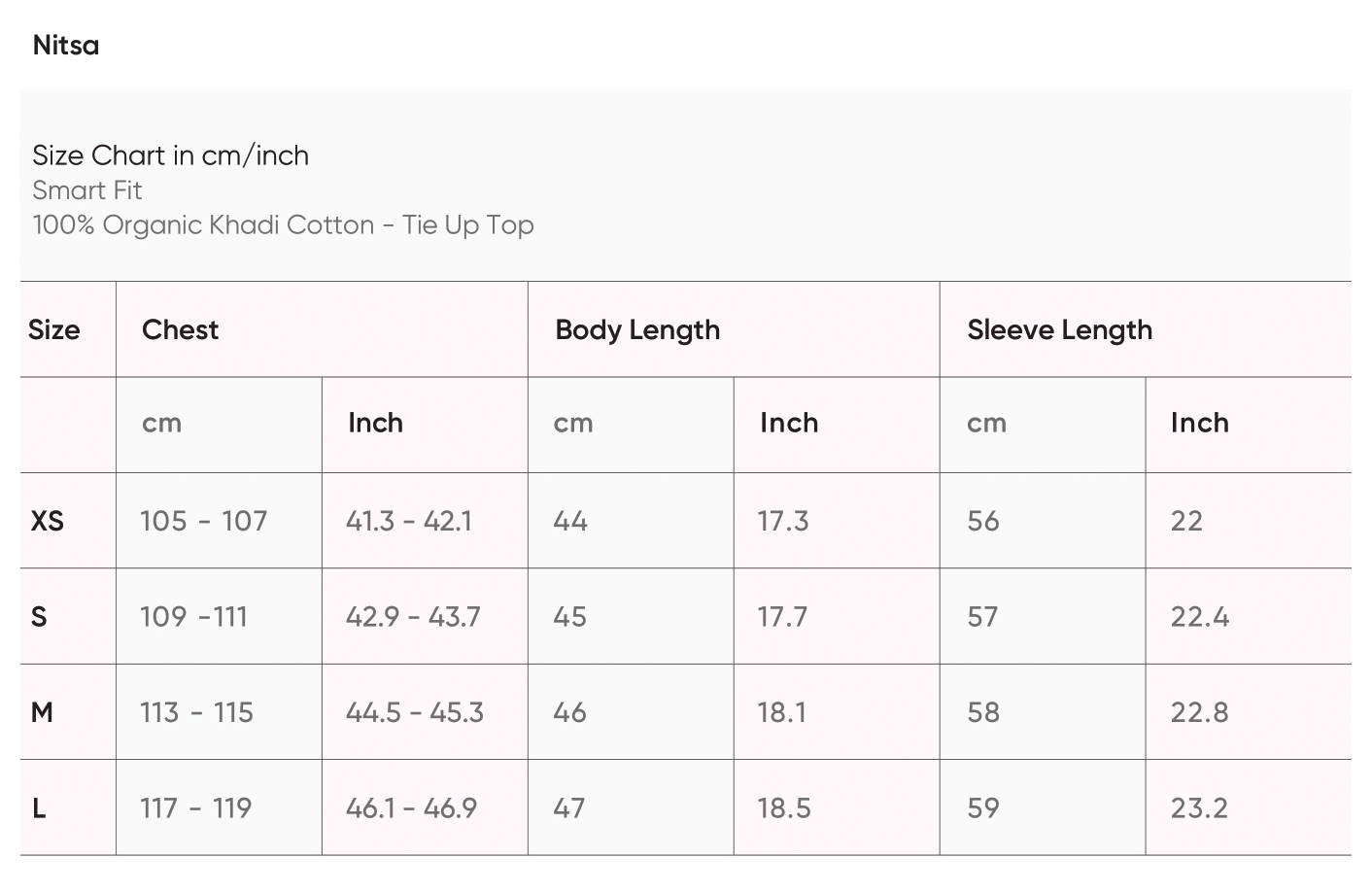The image size is (1372, 892).
Task: Select the M size row label
Action: pos(42,713)
